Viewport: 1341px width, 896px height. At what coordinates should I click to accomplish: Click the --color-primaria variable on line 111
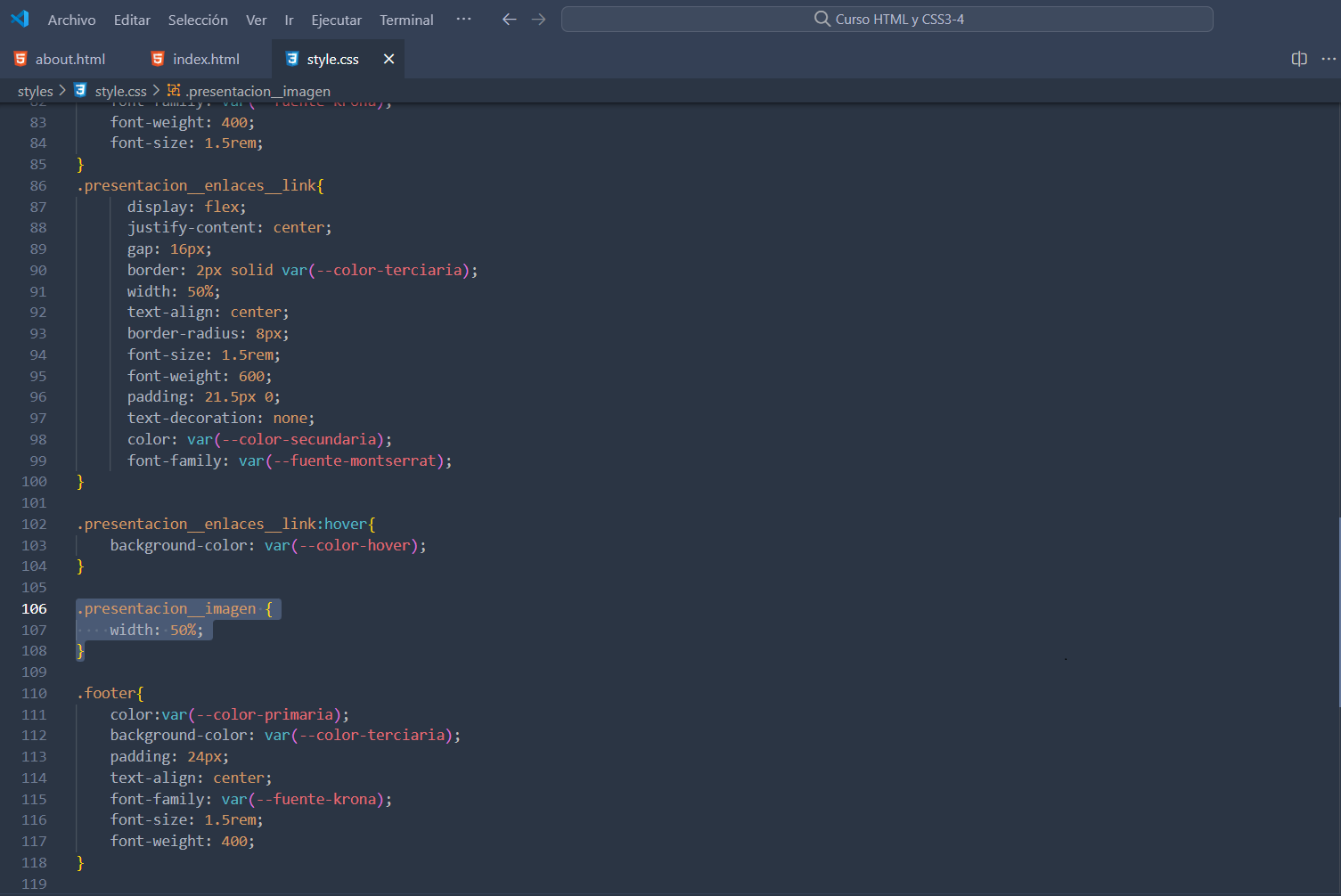click(265, 714)
